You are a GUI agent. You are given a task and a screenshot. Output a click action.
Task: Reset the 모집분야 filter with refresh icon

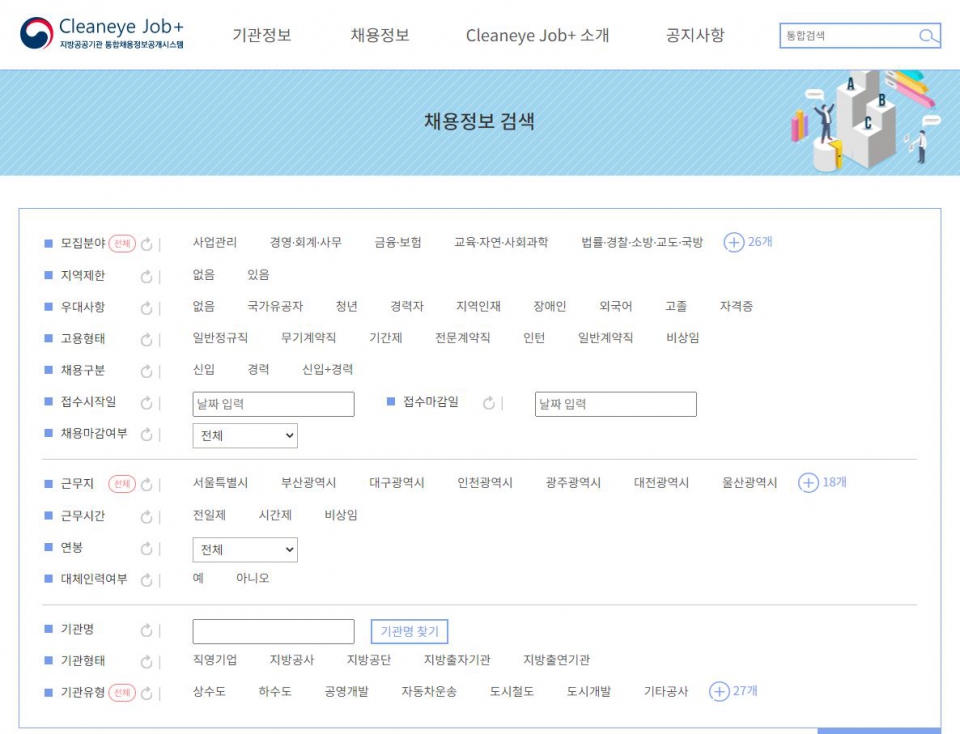click(x=147, y=243)
